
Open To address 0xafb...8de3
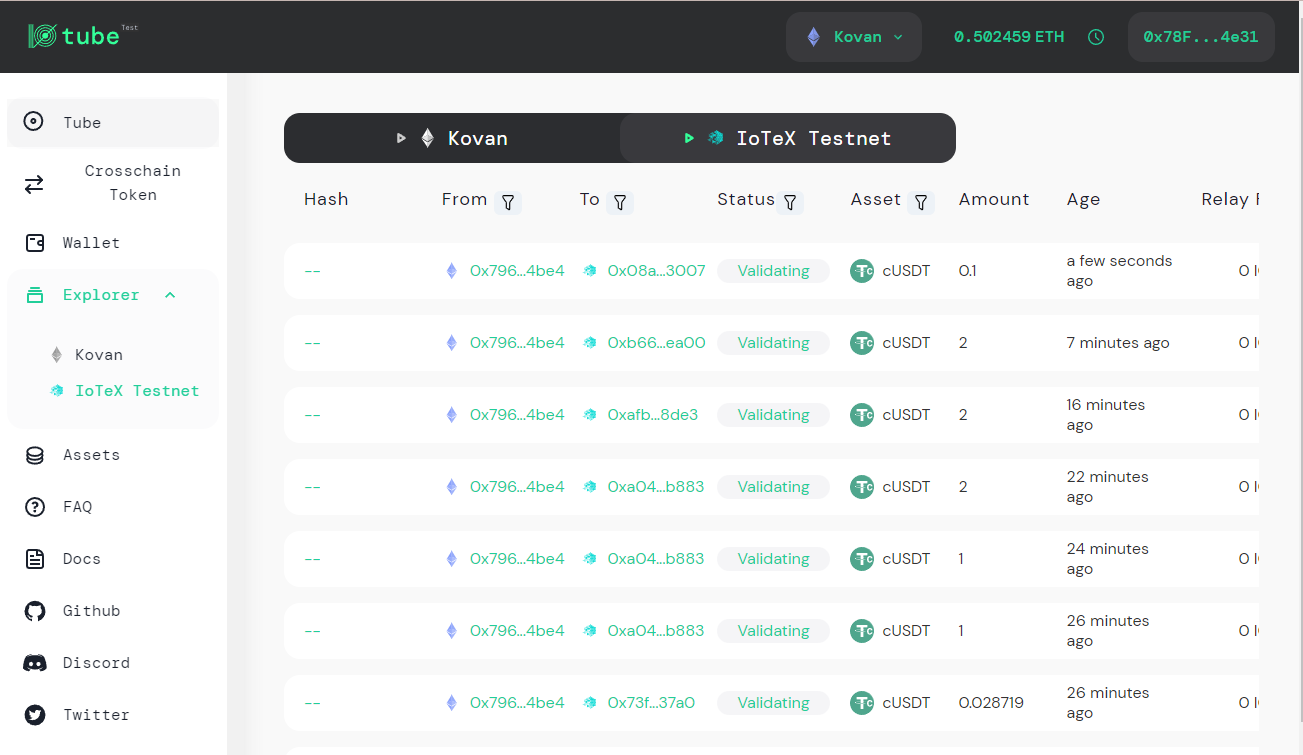tap(653, 415)
